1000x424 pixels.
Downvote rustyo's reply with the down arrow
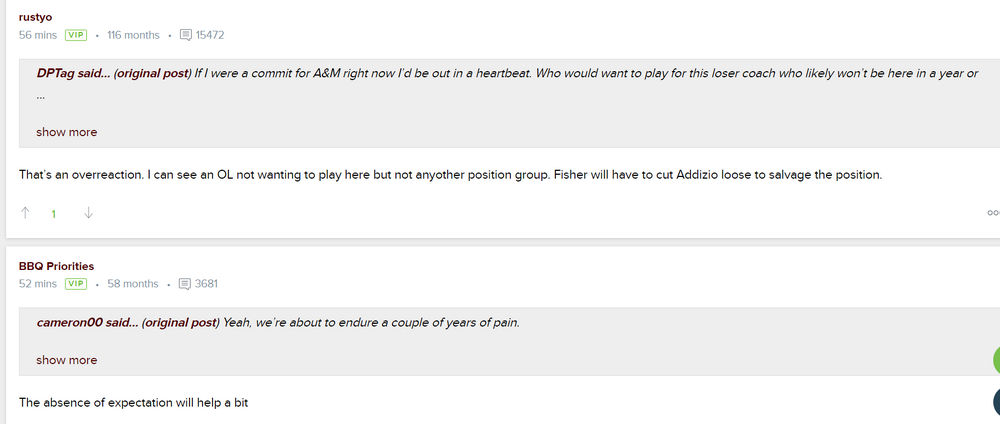click(x=88, y=212)
